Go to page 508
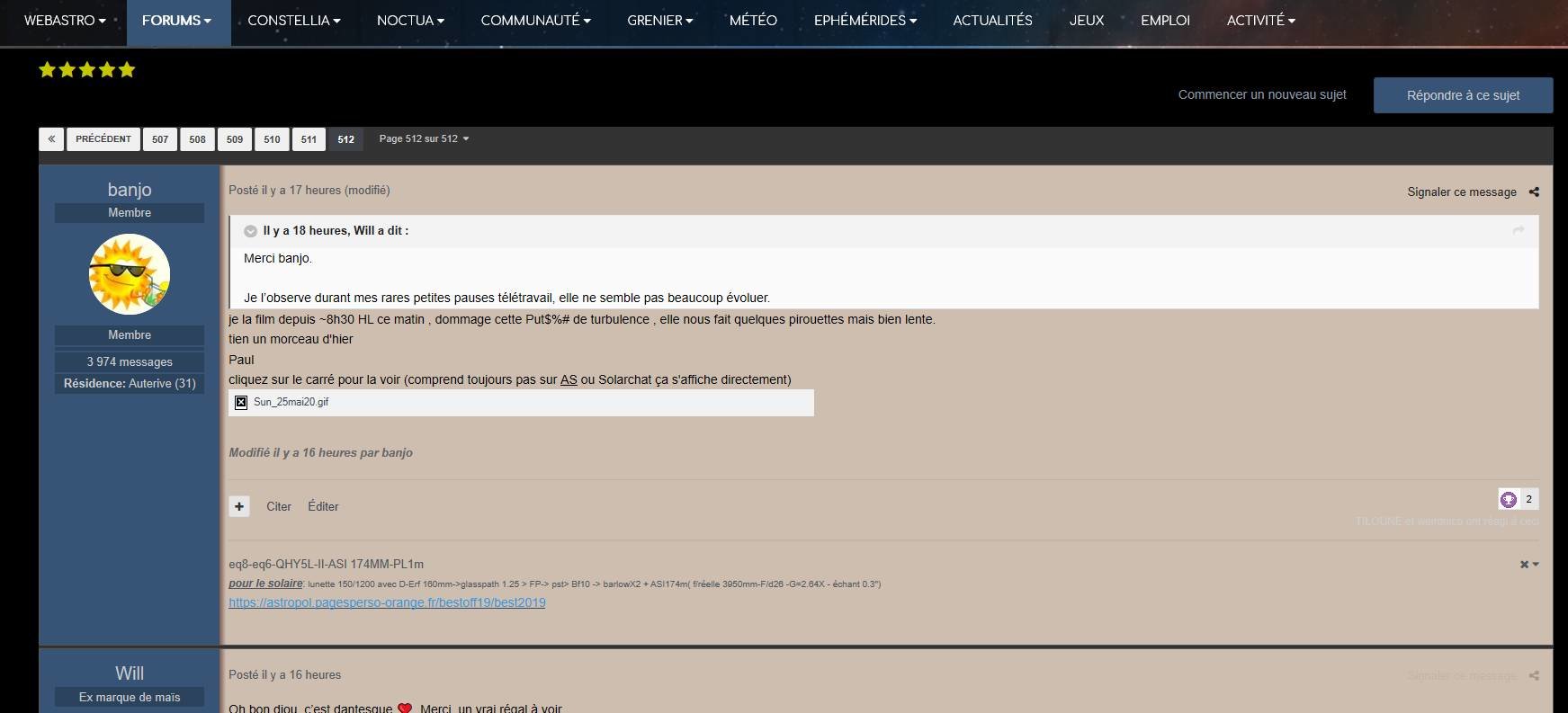 [x=198, y=139]
